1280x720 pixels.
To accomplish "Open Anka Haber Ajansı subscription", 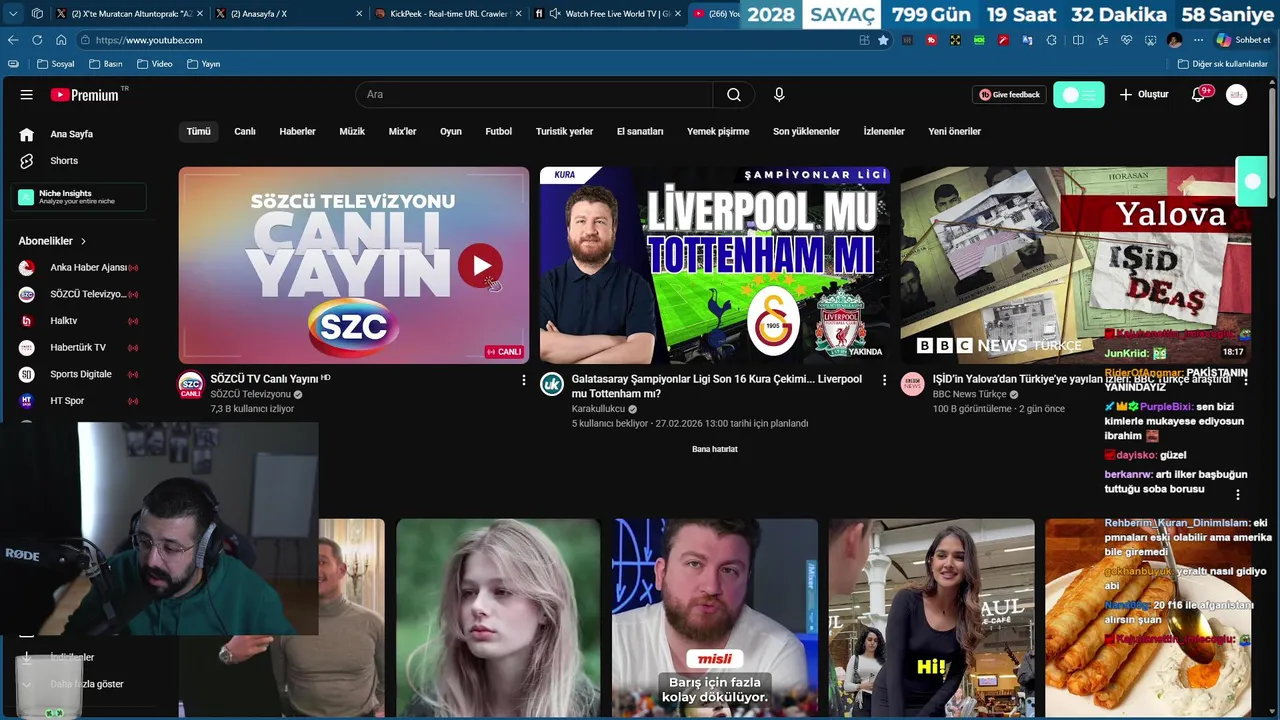I will tap(78, 268).
